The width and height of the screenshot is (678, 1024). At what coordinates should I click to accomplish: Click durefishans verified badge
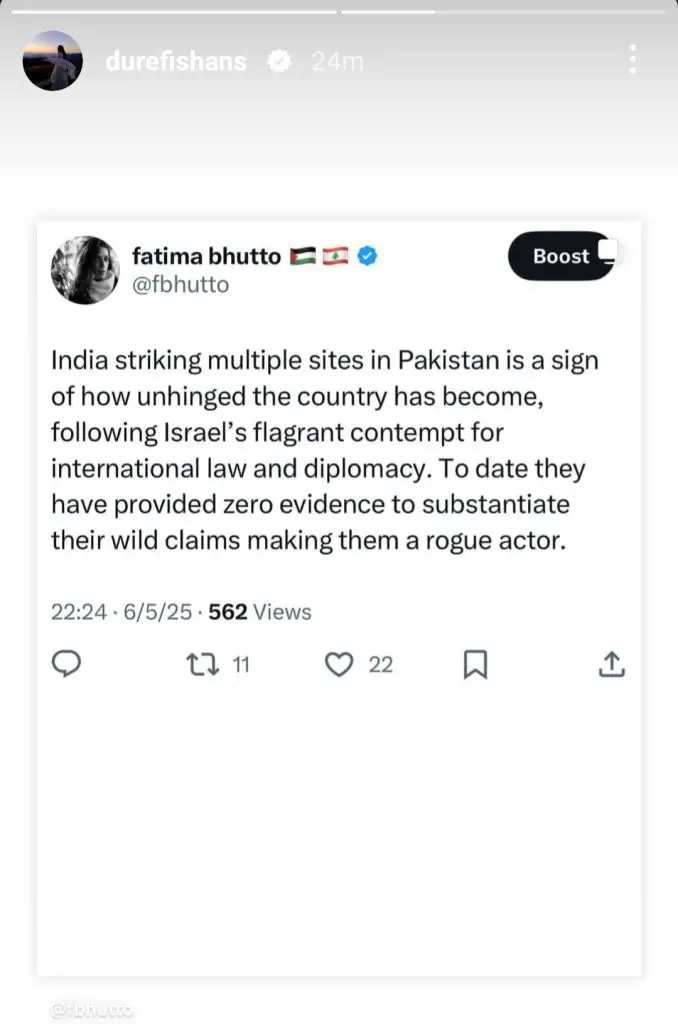(280, 61)
